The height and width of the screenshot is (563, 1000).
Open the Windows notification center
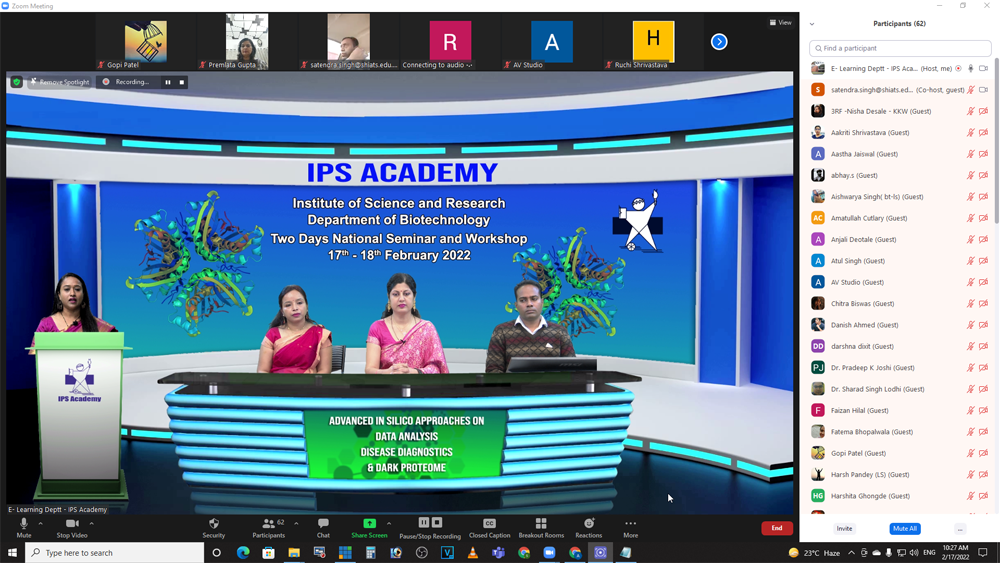pyautogui.click(x=983, y=553)
